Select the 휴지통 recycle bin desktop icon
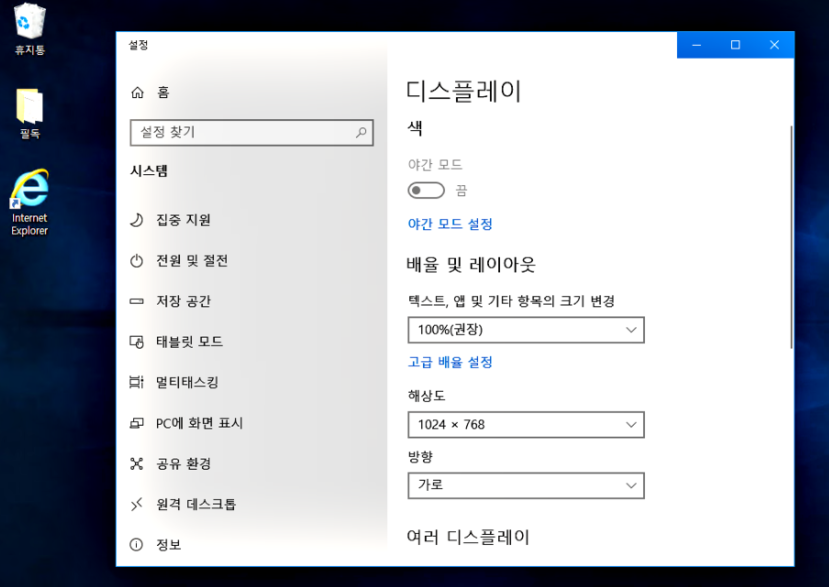This screenshot has width=829, height=587. (x=30, y=30)
